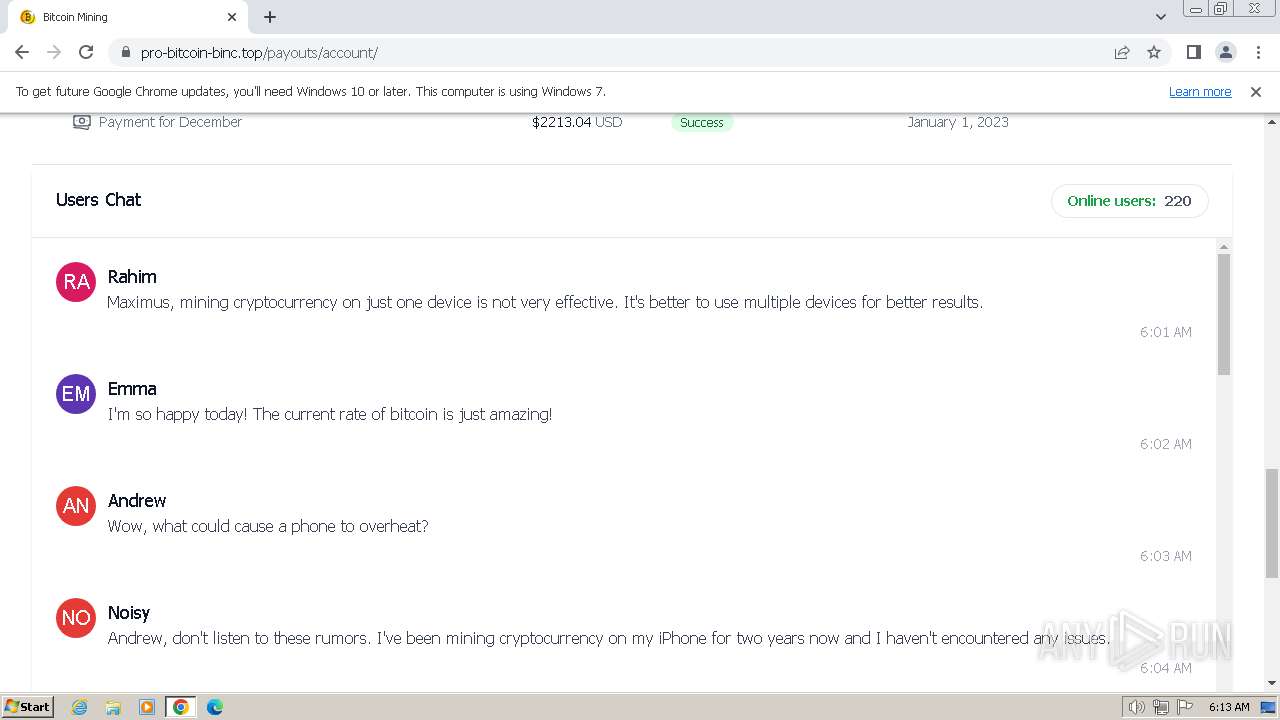The width and height of the screenshot is (1280, 720).
Task: Click the username Emma
Action: pyautogui.click(x=132, y=389)
